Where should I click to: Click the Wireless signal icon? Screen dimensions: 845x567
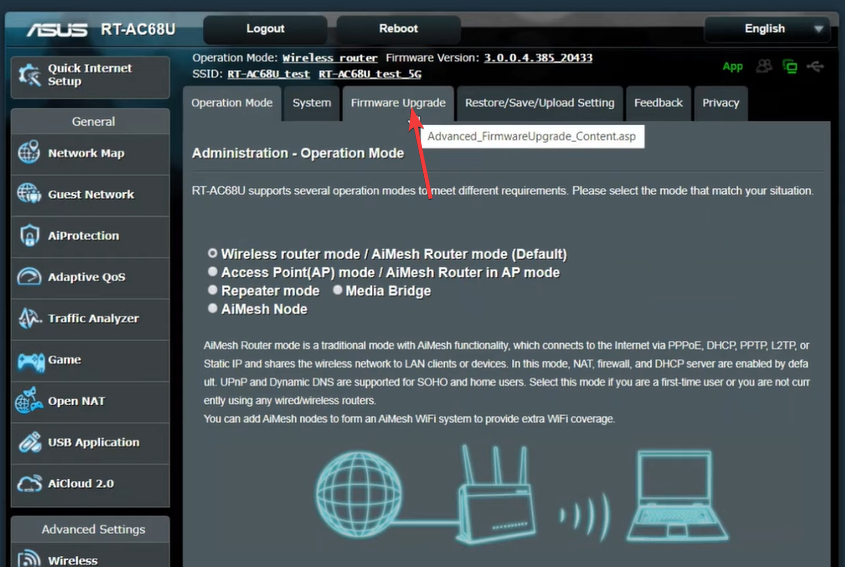click(29, 558)
